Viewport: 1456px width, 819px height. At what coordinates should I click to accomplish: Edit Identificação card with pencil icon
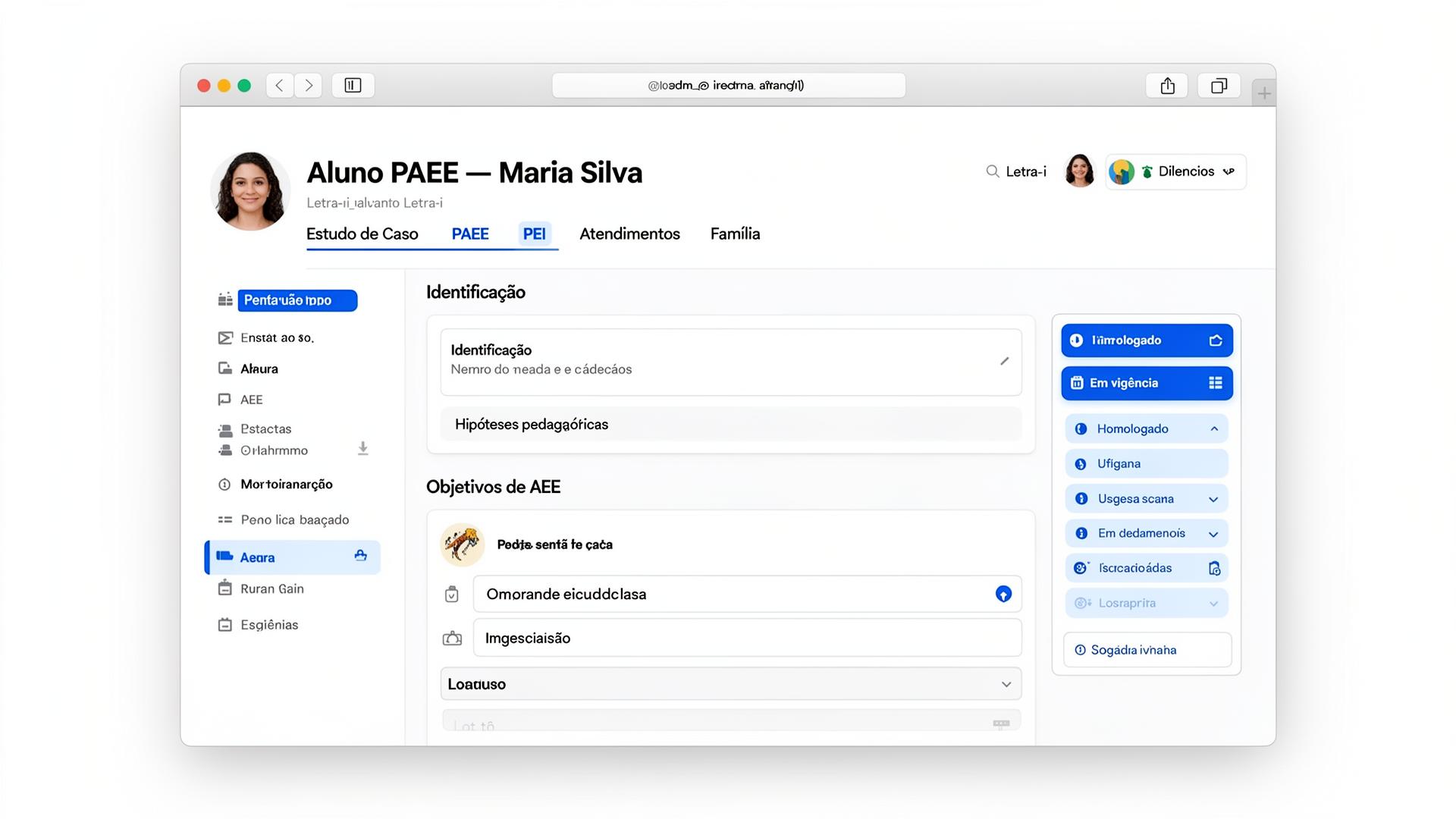pos(1005,361)
